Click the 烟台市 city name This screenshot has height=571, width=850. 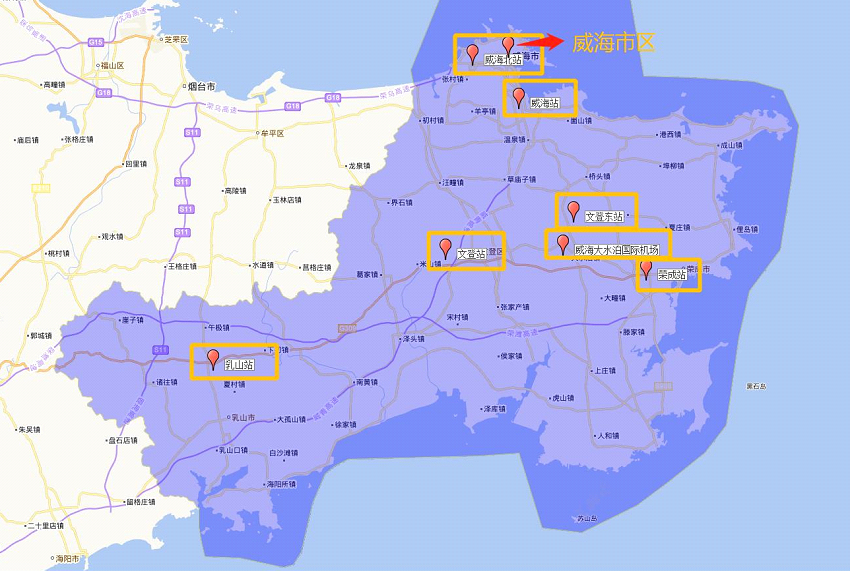coord(202,86)
